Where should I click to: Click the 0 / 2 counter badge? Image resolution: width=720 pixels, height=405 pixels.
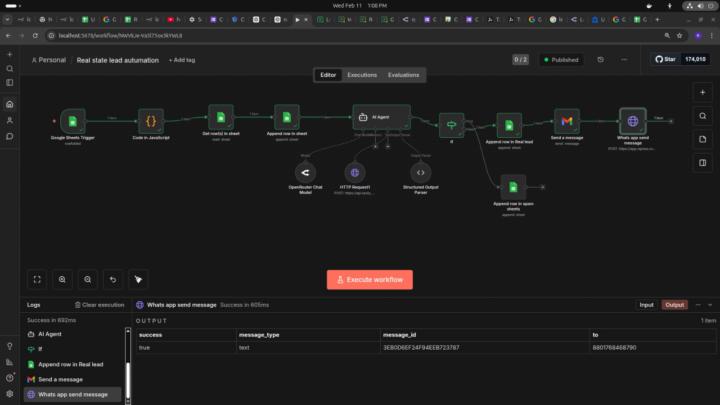(520, 60)
